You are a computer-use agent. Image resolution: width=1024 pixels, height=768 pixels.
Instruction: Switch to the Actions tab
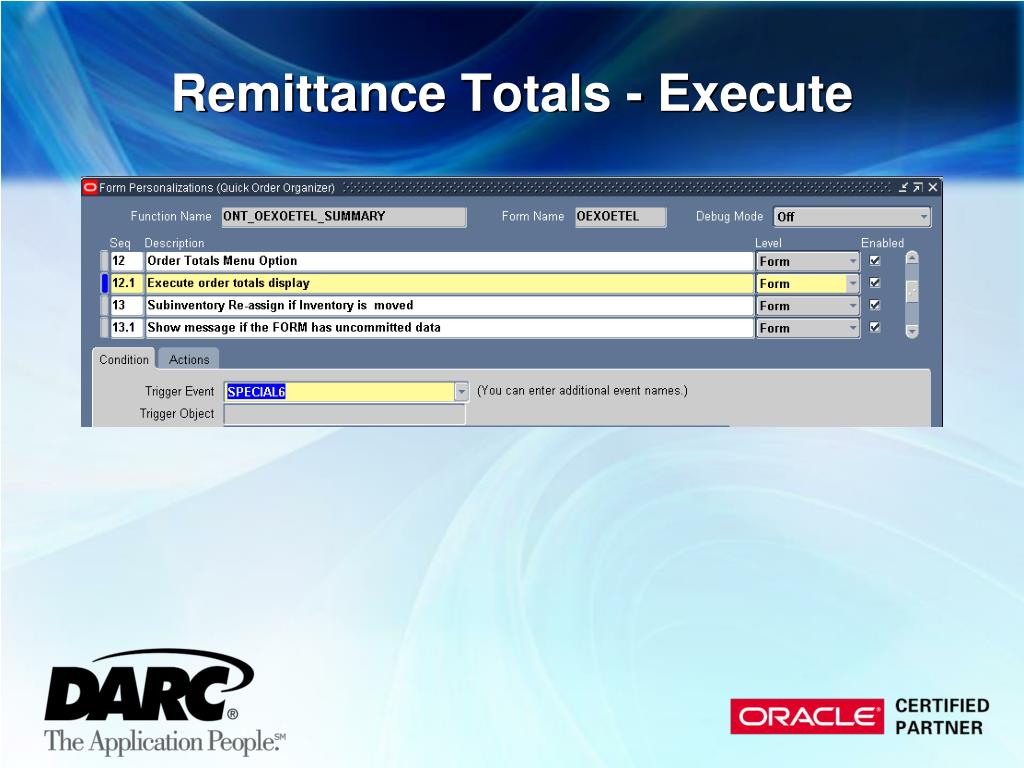(189, 359)
